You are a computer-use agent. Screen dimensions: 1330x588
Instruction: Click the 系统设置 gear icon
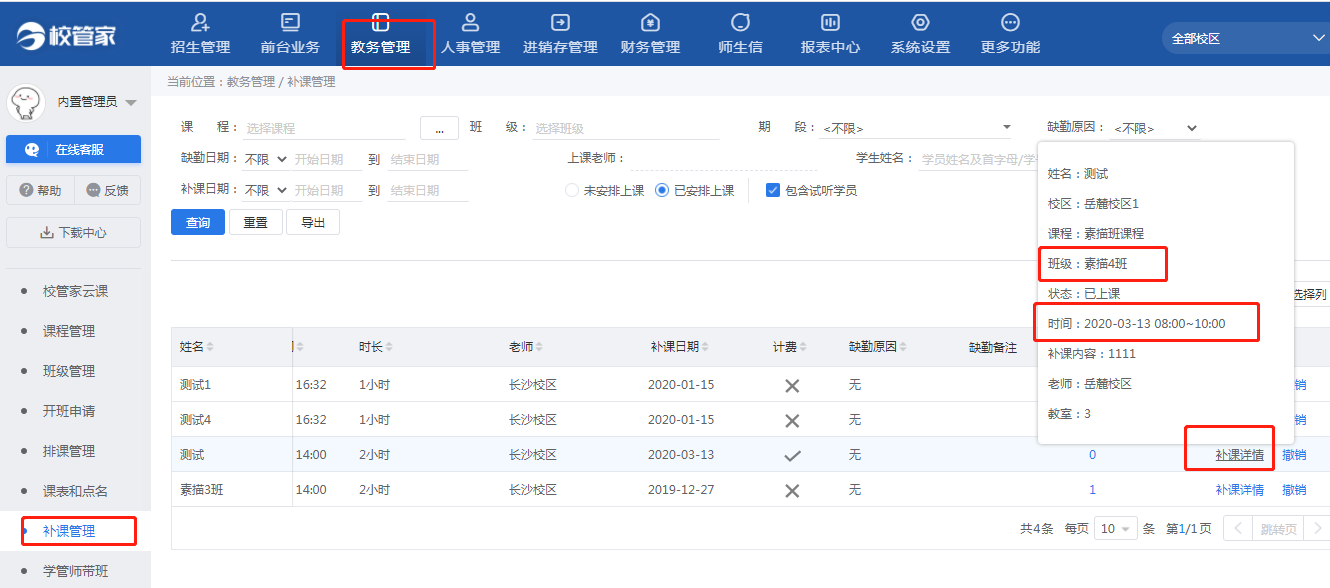pyautogui.click(x=920, y=22)
